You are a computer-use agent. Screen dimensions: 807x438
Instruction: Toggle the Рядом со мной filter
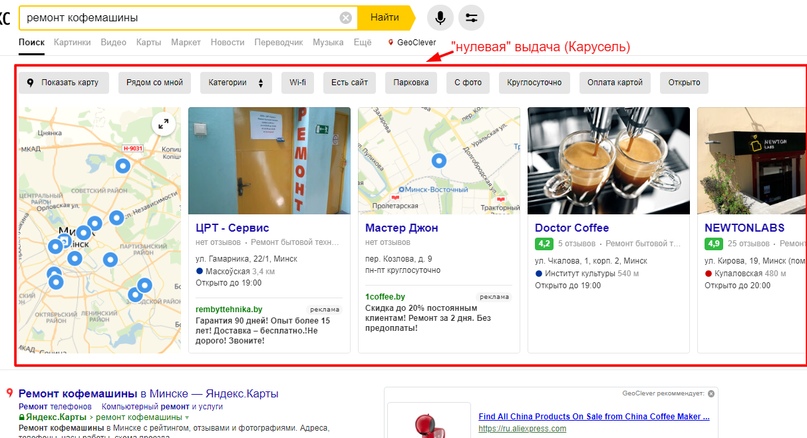pos(154,82)
